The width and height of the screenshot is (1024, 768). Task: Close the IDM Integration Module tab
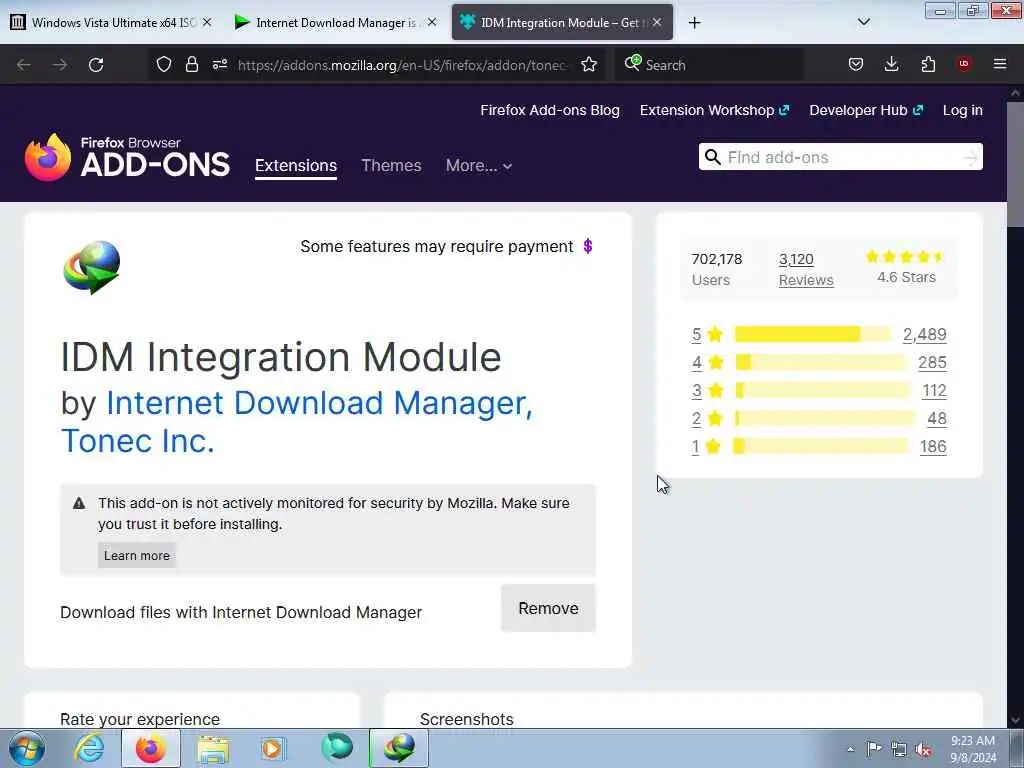[657, 22]
